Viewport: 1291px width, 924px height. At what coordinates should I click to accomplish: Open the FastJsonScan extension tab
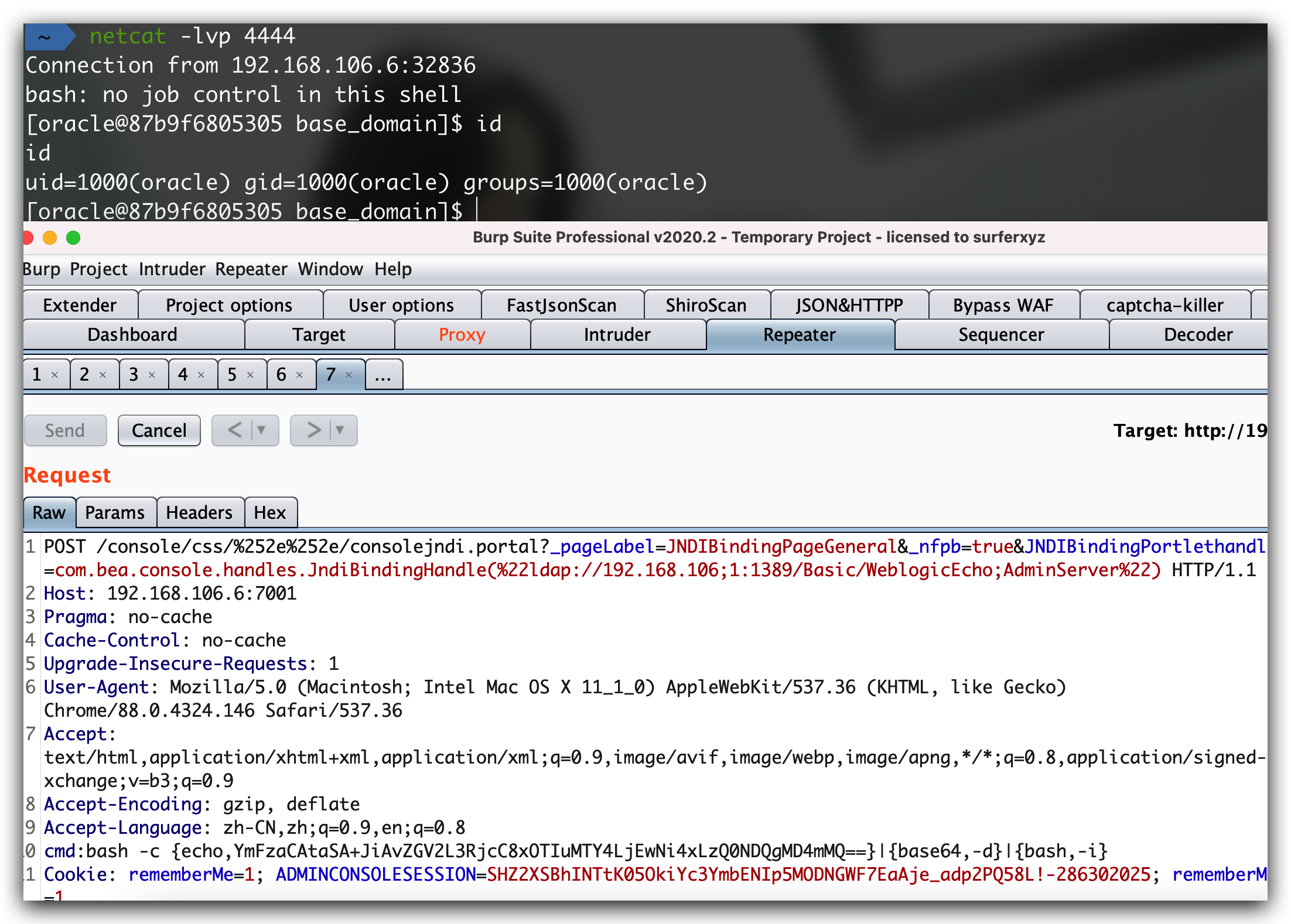pos(562,305)
